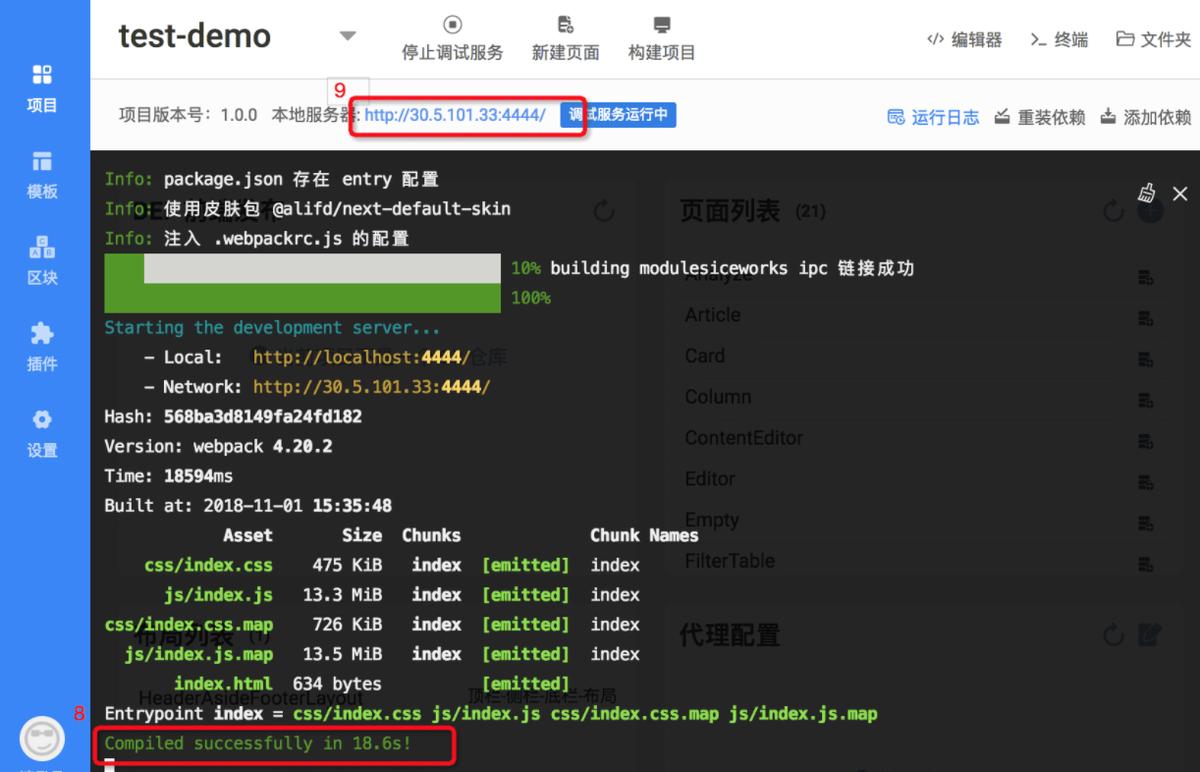Refresh the 页面列表 page list
The height and width of the screenshot is (772, 1200).
[1113, 210]
